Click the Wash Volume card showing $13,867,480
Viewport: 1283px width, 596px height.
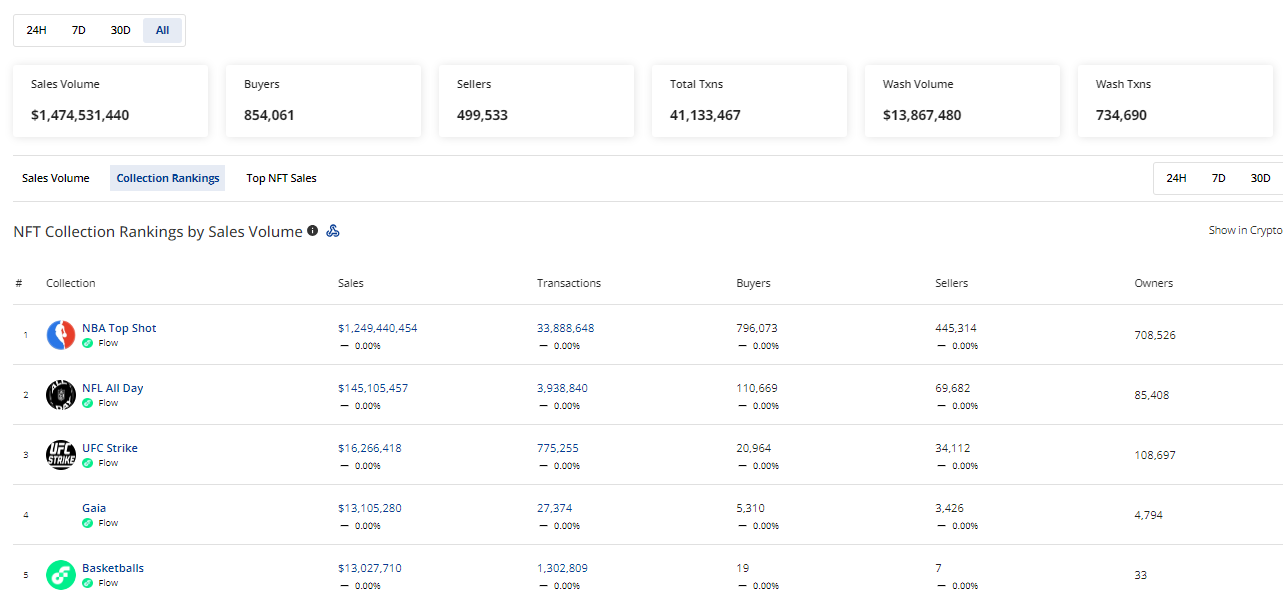click(962, 101)
